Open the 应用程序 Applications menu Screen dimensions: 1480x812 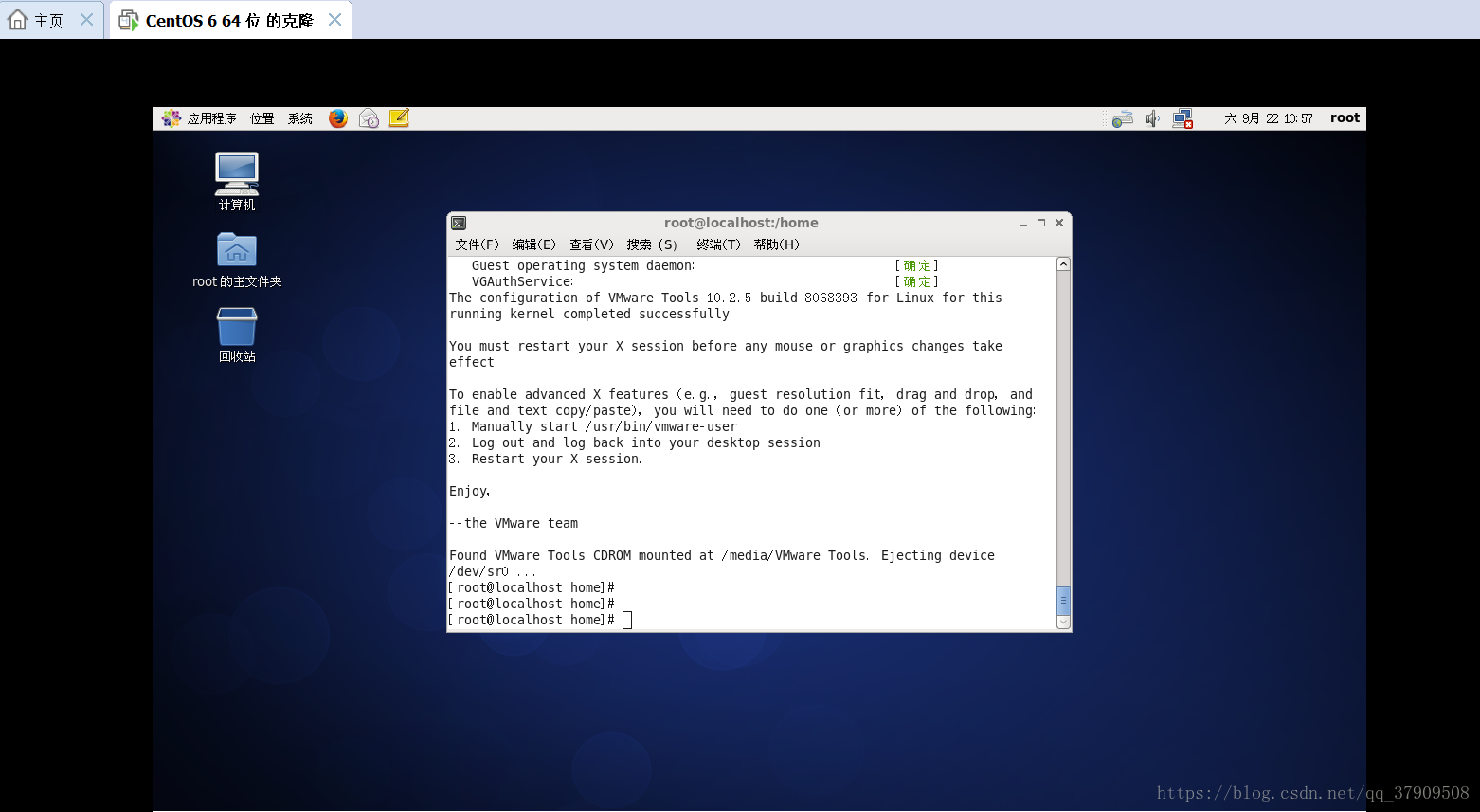click(x=211, y=118)
